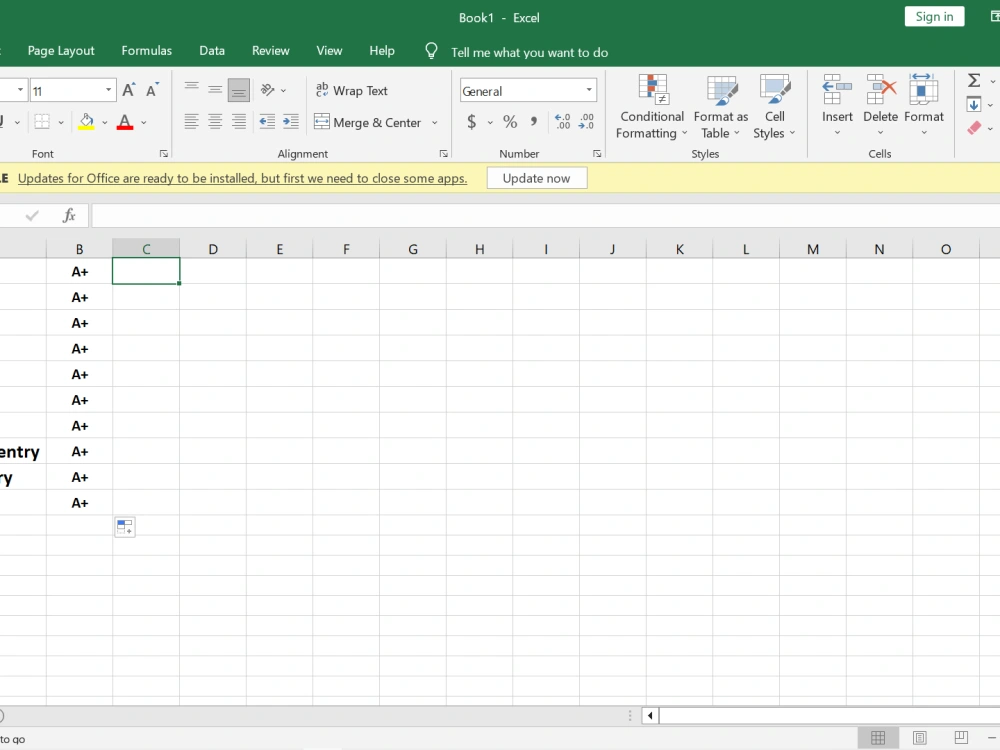Click Tell me what you want to do

tap(529, 52)
